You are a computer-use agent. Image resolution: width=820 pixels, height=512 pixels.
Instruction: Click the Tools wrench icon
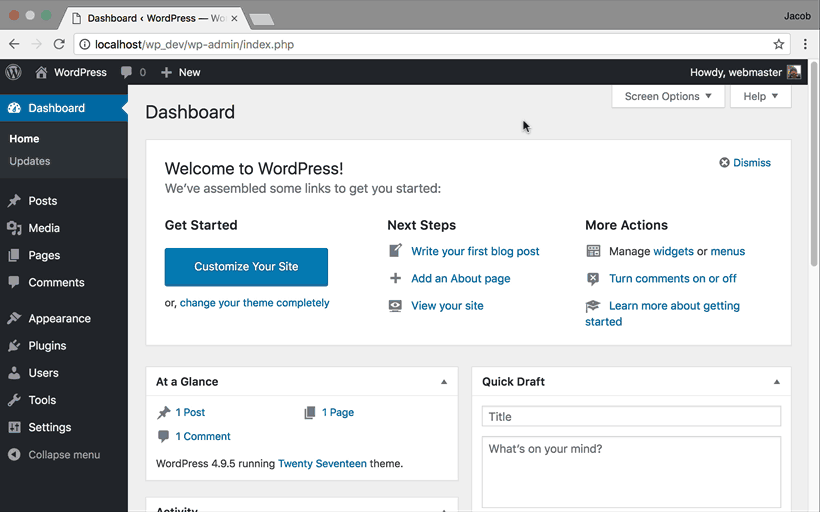[14, 400]
